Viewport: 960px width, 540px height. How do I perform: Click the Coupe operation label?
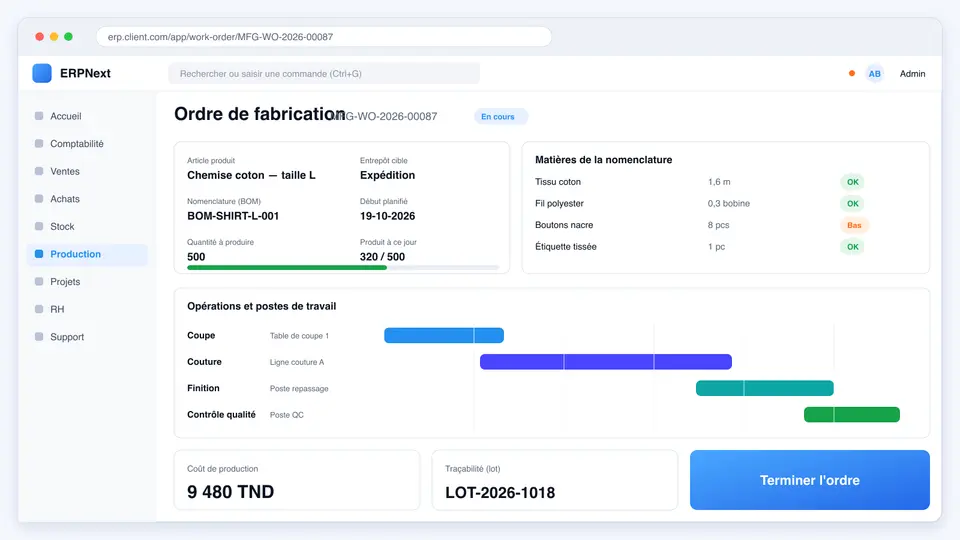(x=201, y=336)
